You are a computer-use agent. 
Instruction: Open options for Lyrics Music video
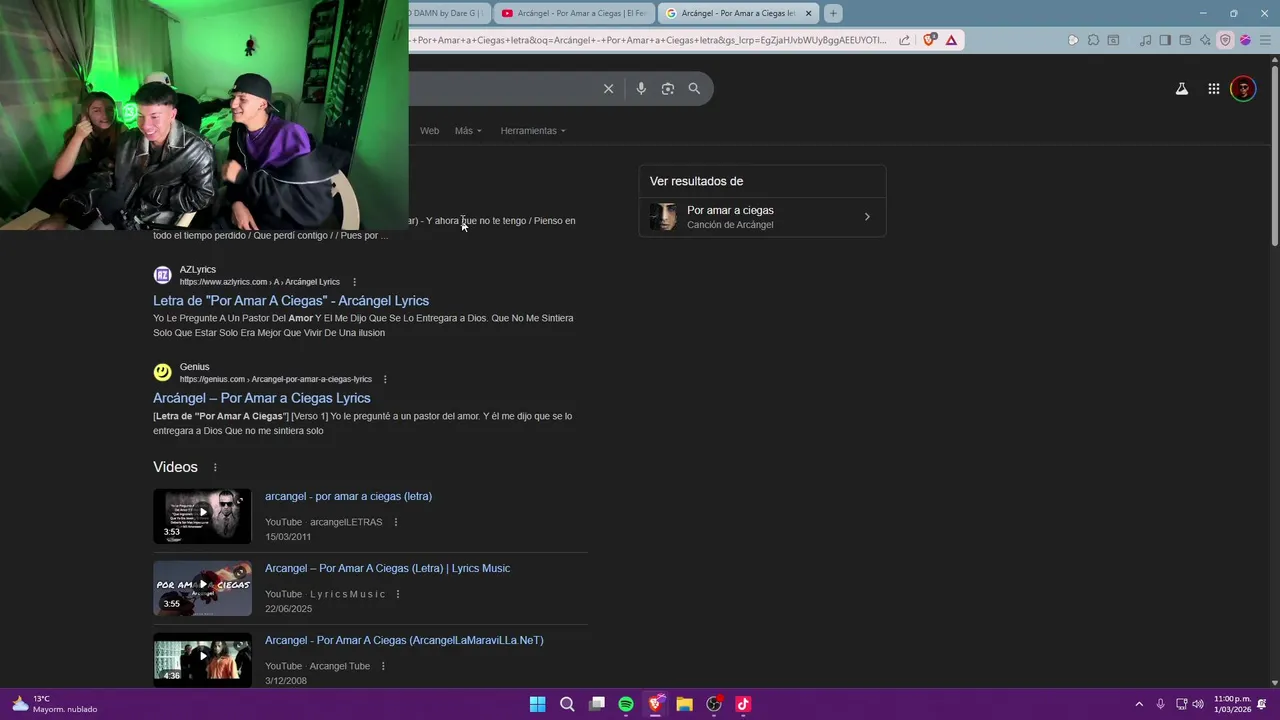(x=398, y=594)
